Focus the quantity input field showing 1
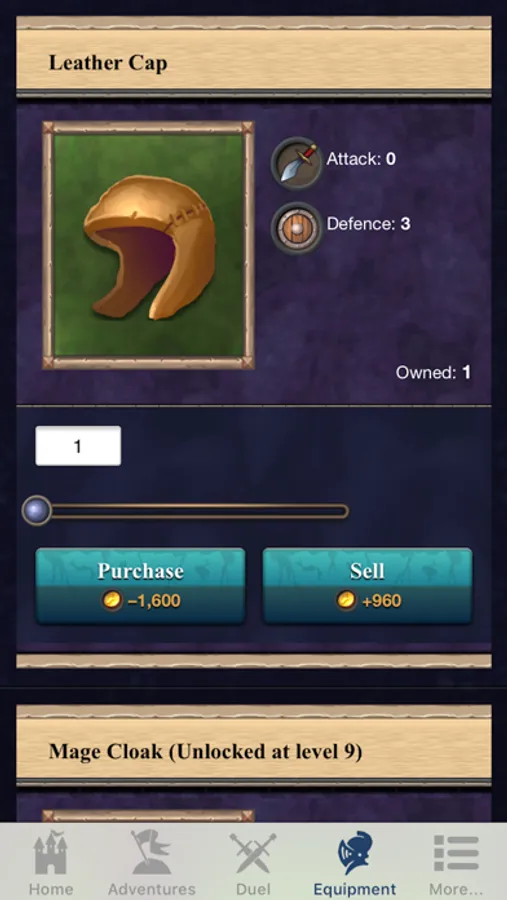Screen dimensions: 507x900 tap(78, 446)
